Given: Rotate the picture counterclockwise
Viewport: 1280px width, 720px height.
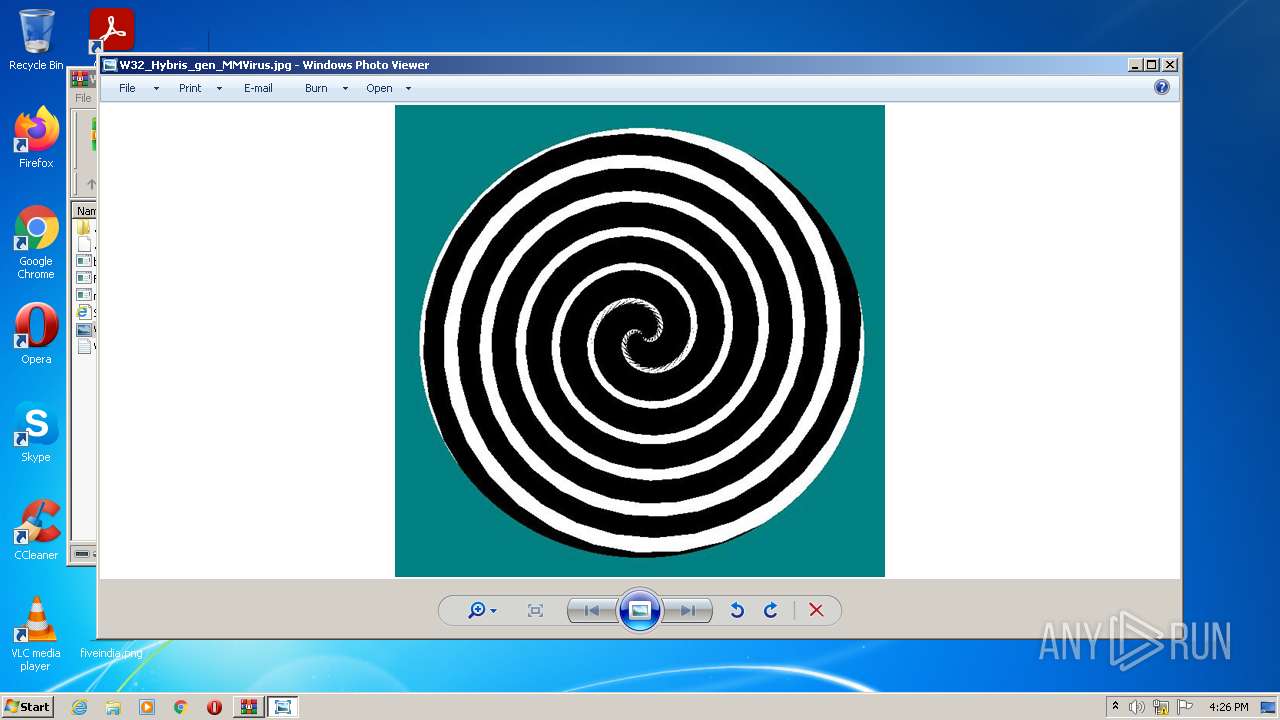Looking at the screenshot, I should 737,610.
